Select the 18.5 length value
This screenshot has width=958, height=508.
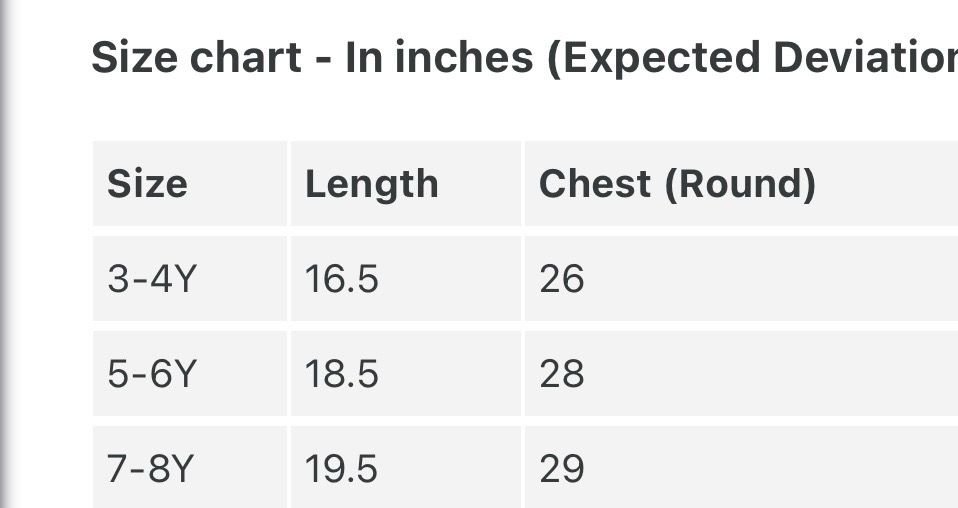pos(342,374)
